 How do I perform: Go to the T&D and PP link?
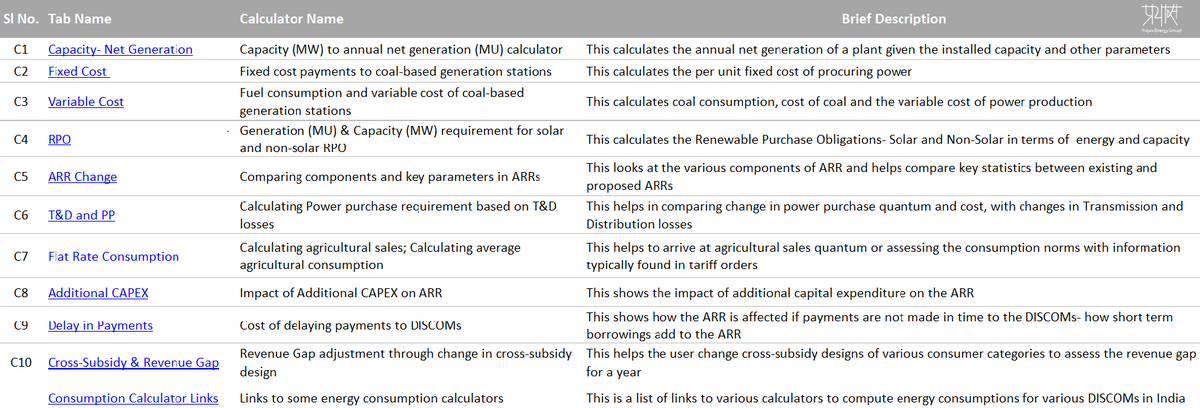(82, 215)
